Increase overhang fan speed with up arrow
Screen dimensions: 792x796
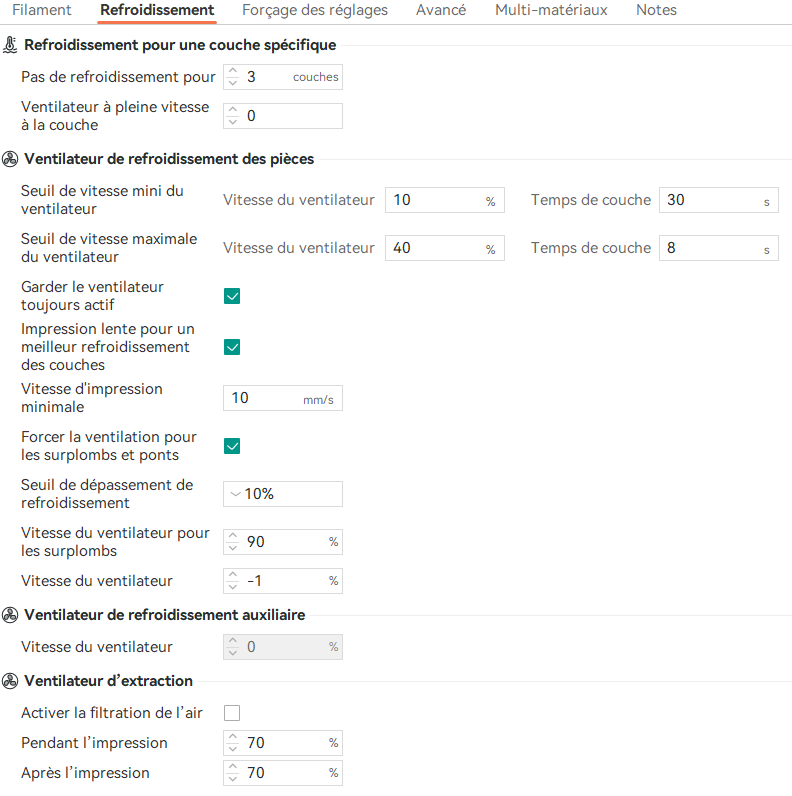tap(233, 537)
